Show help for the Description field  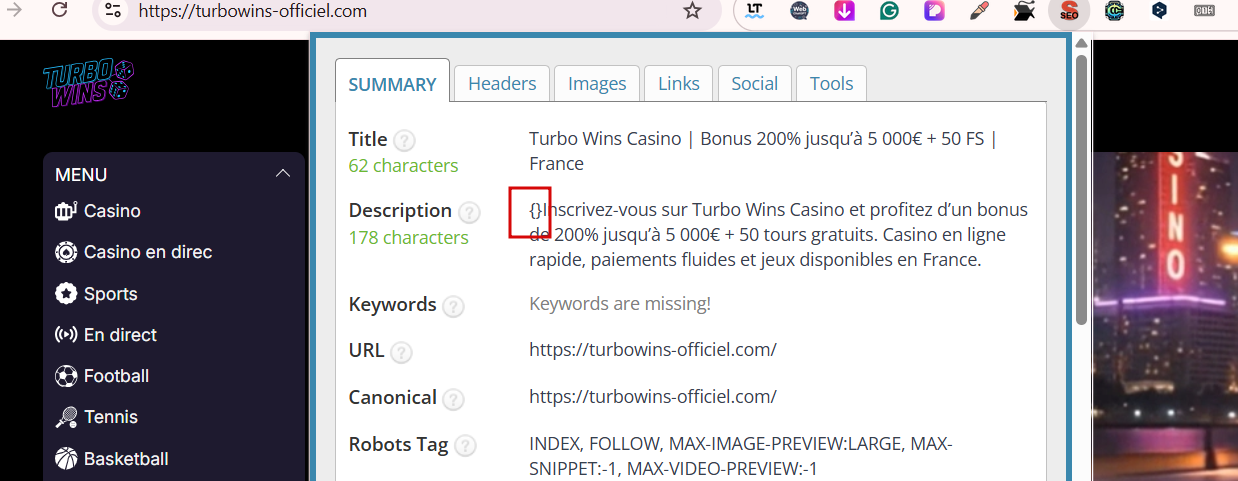(469, 212)
